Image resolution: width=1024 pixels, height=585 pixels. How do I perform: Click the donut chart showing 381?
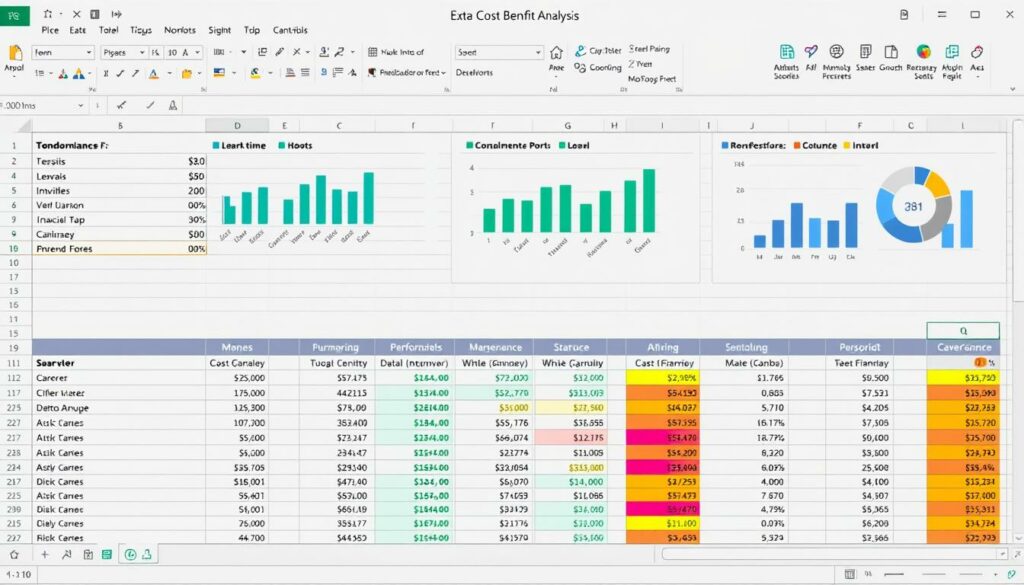(x=913, y=206)
